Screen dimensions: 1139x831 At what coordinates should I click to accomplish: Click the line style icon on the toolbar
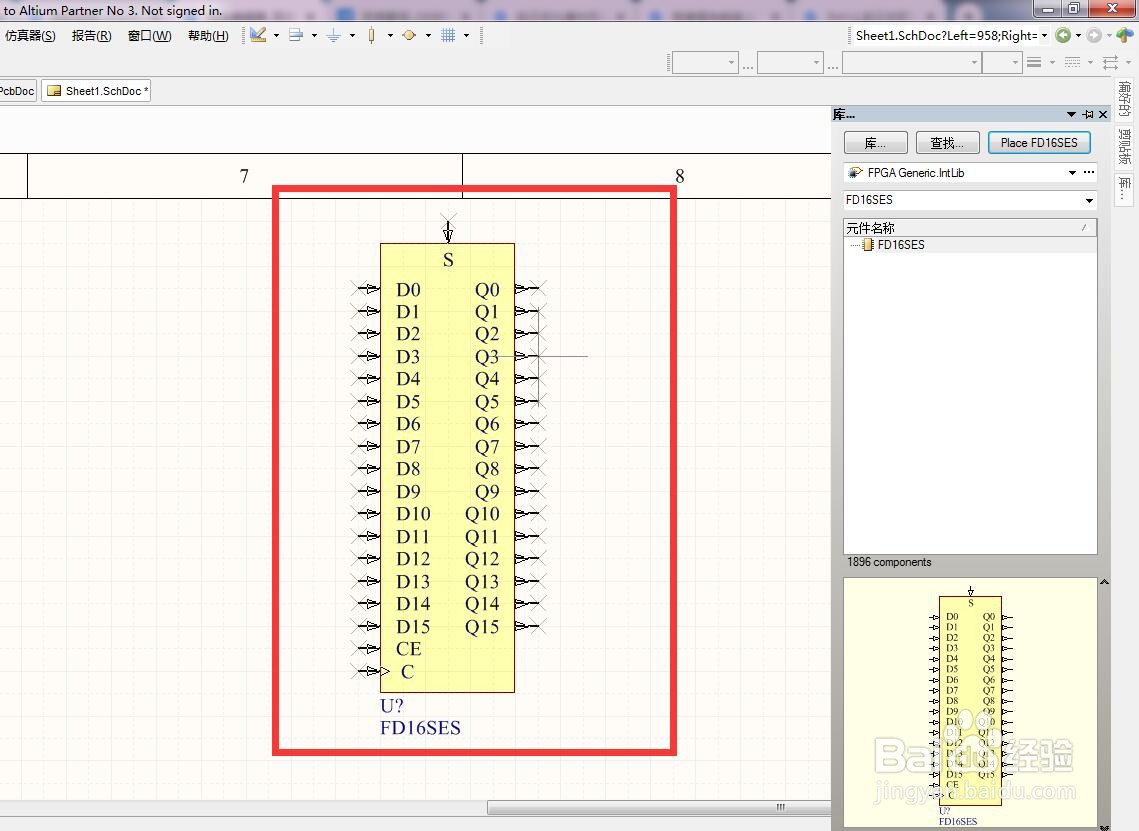[1034, 62]
